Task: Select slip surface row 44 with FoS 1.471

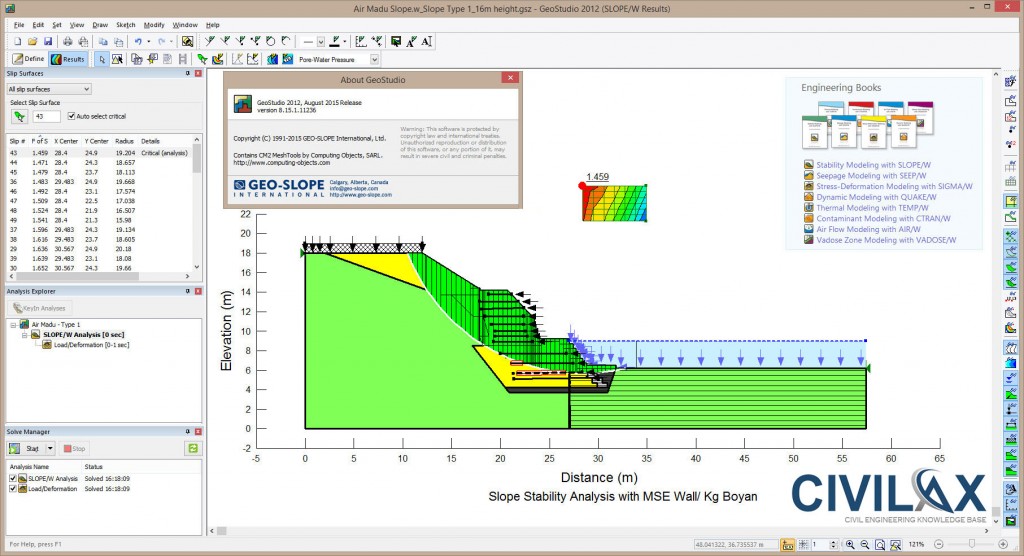Action: pos(99,163)
